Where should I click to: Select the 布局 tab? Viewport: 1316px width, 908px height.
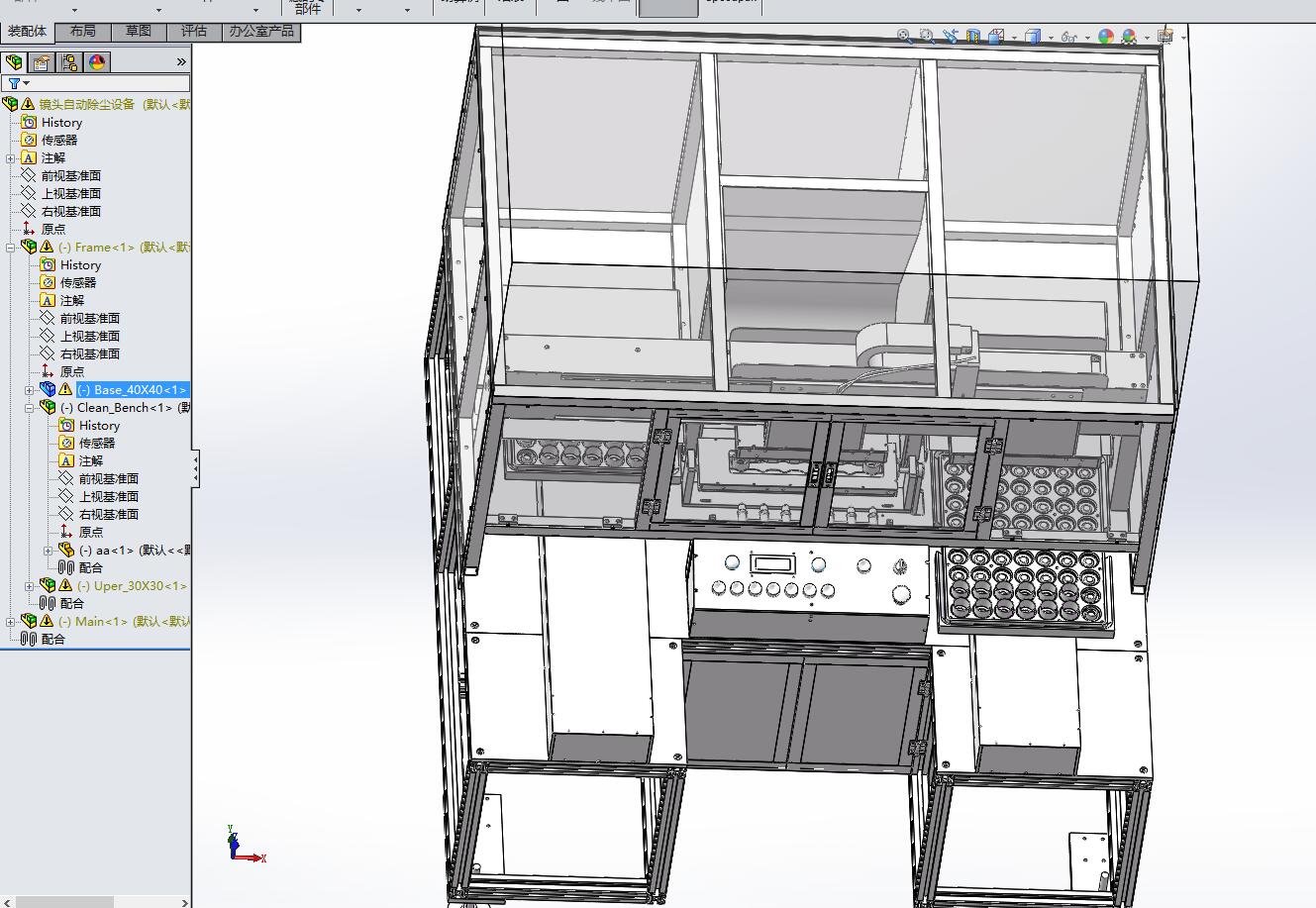[x=83, y=32]
